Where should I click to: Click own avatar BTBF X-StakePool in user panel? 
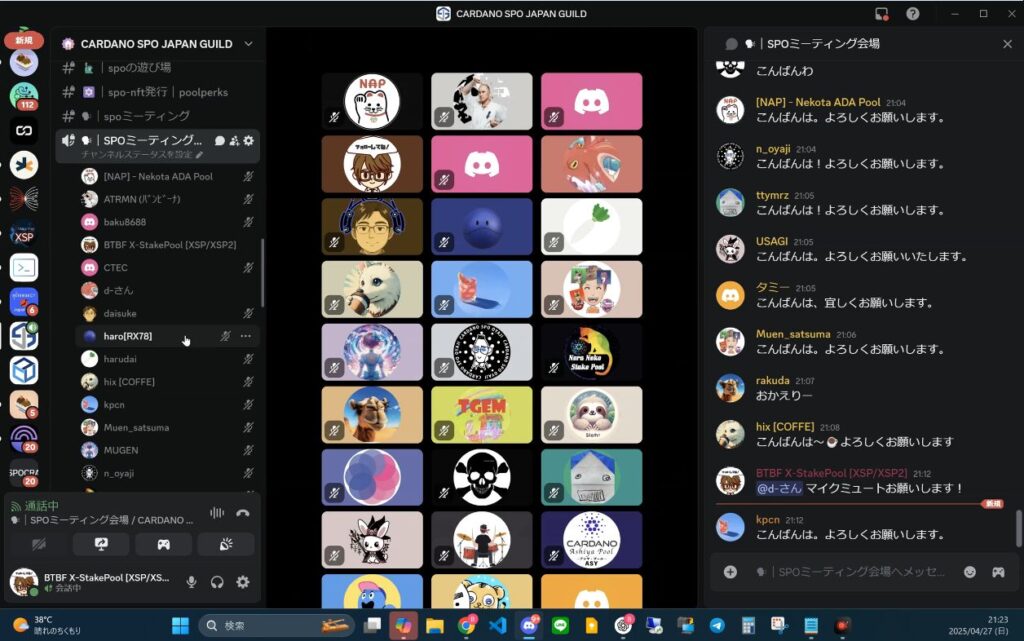pos(24,582)
